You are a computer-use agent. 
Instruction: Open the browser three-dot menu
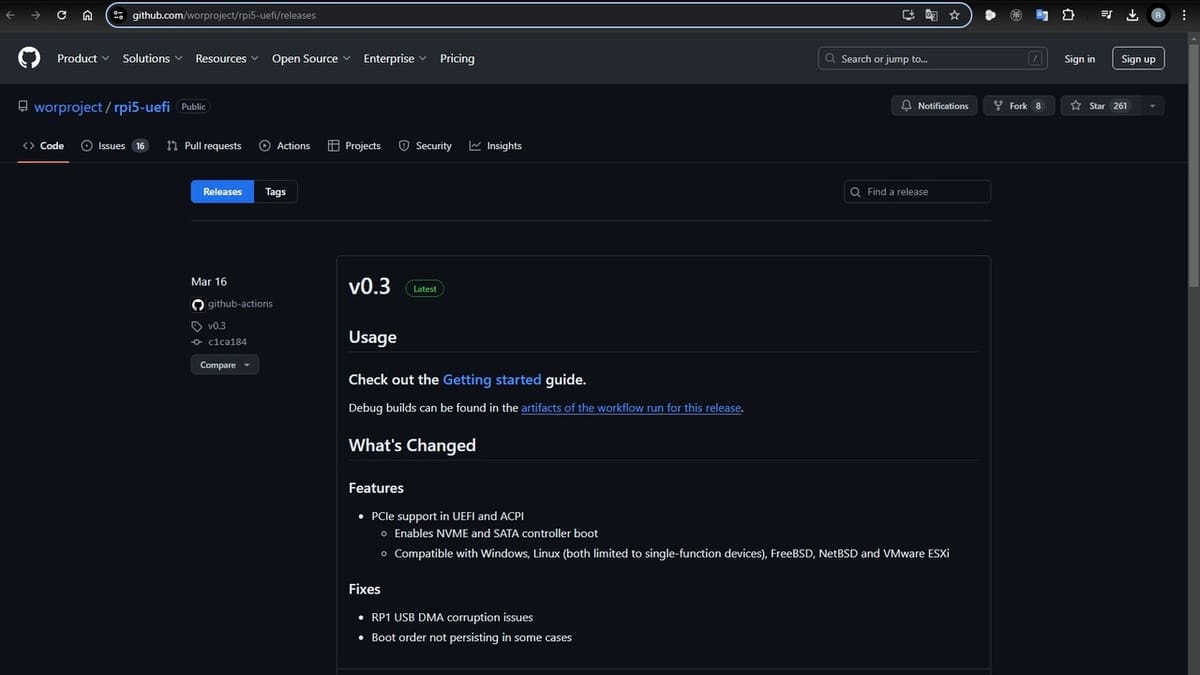click(x=1185, y=15)
